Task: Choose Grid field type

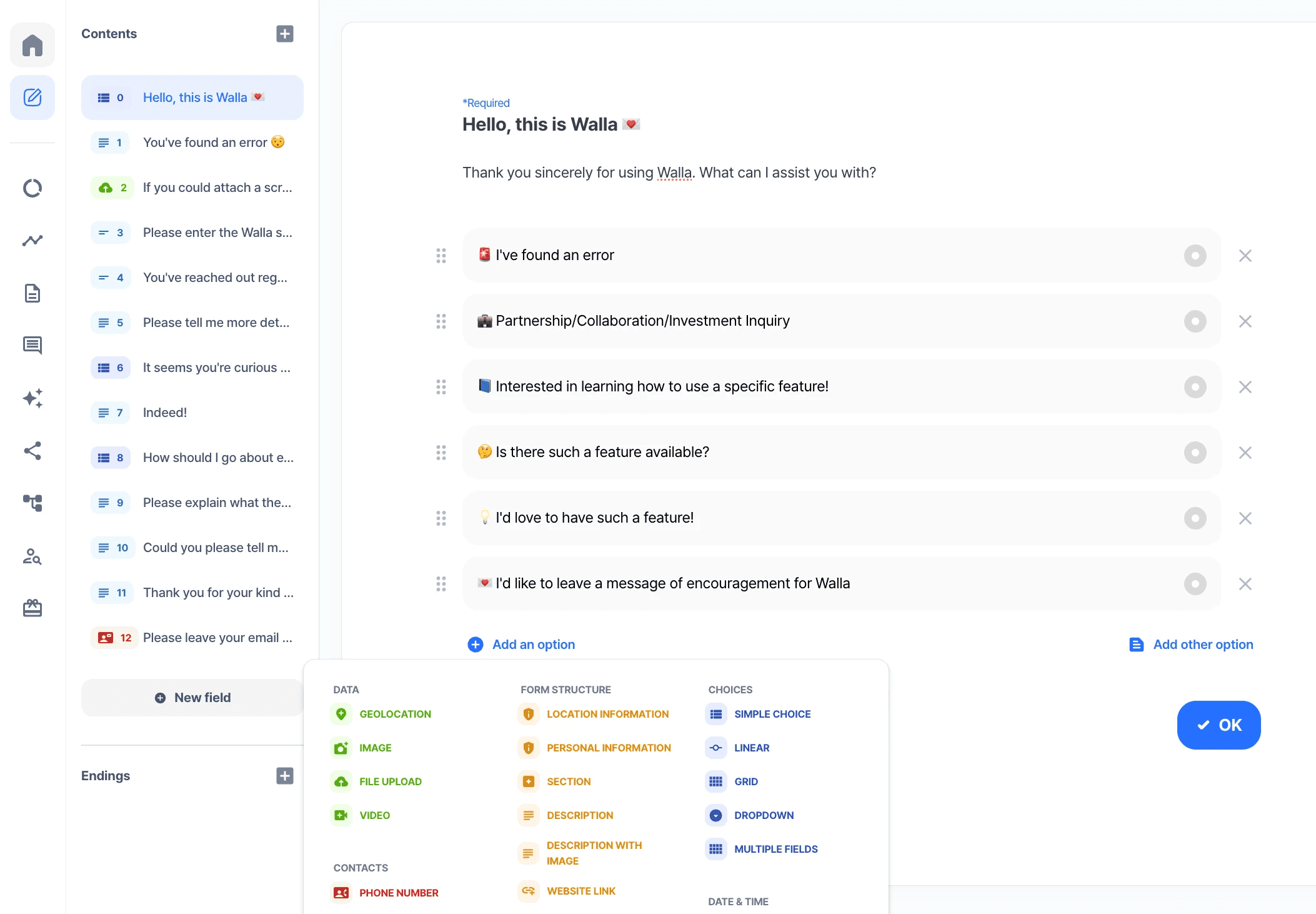Action: click(732, 781)
